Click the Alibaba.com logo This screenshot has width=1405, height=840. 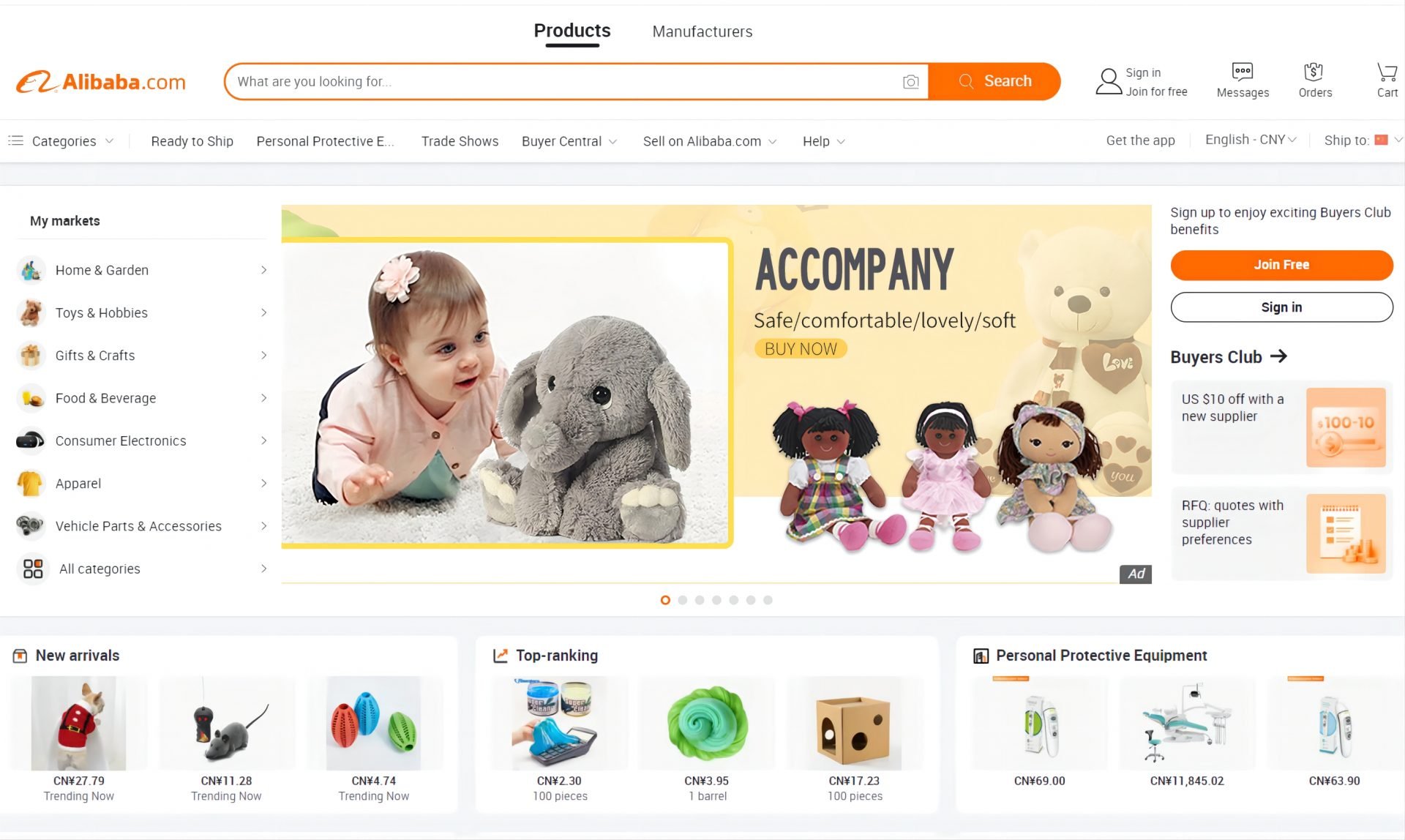(x=101, y=82)
